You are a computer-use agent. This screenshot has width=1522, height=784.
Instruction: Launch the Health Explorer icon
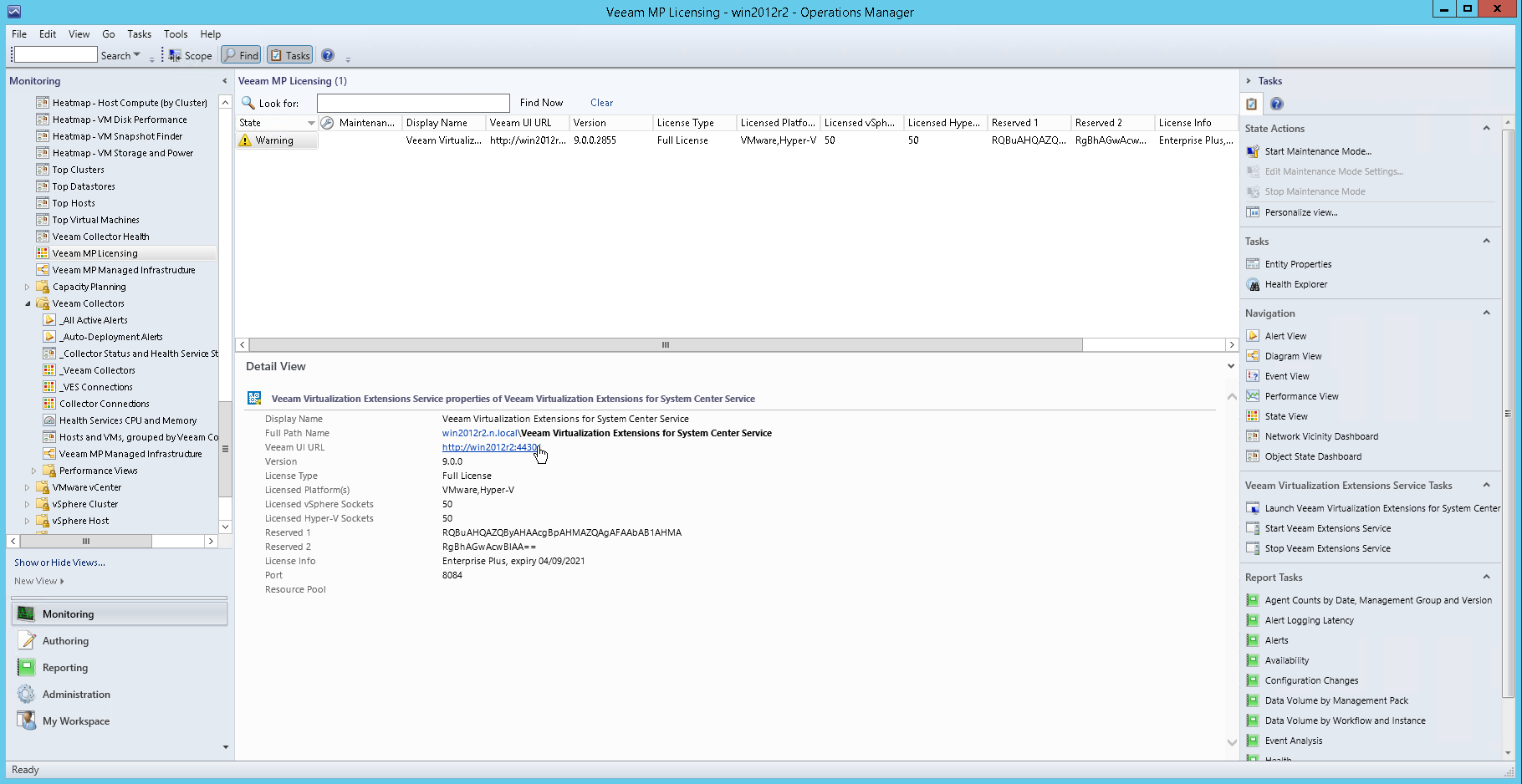point(1253,284)
